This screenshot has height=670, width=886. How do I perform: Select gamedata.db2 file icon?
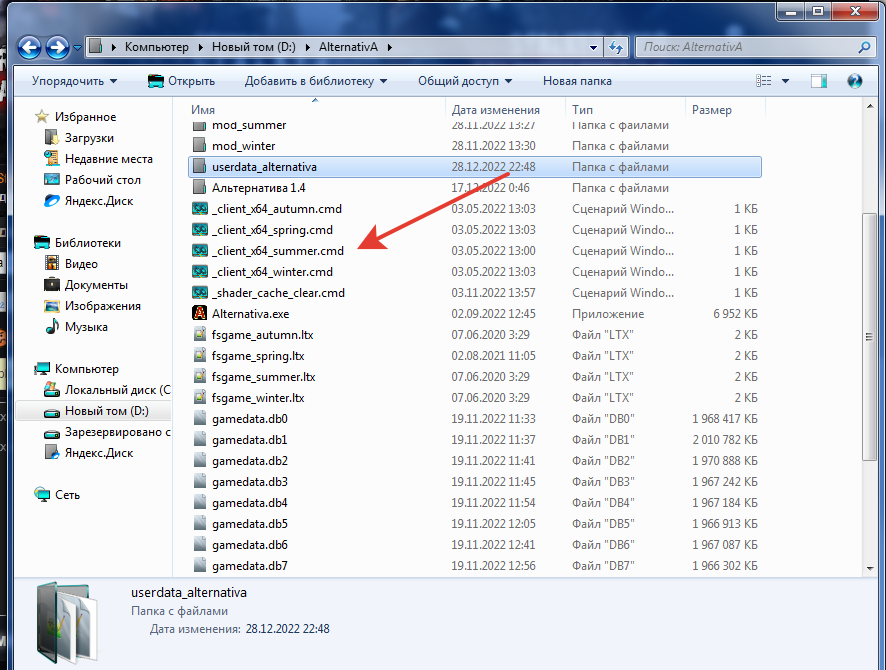tap(199, 461)
